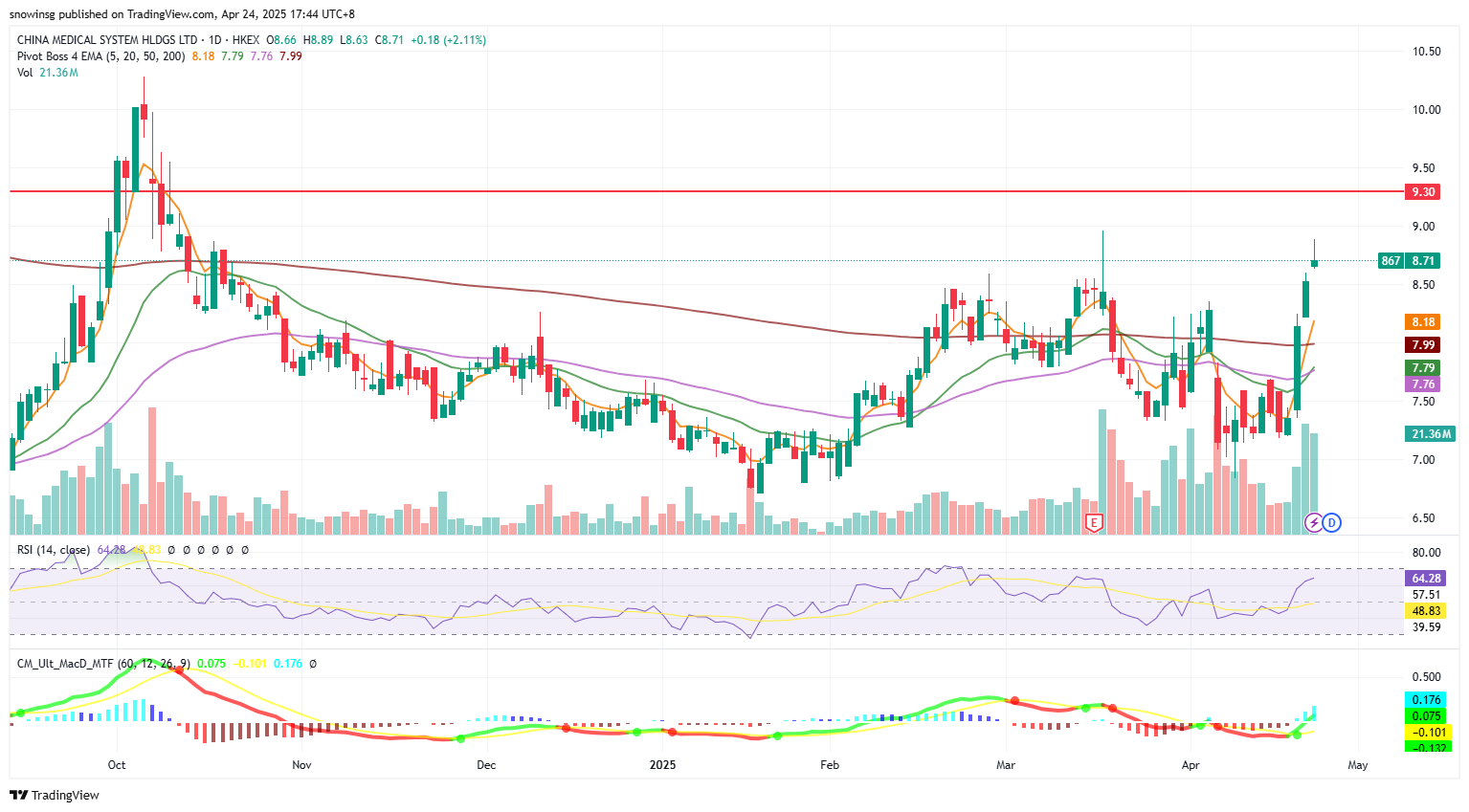The image size is (1469, 812).
Task: Click the high price H8.89 value
Action: [319, 40]
